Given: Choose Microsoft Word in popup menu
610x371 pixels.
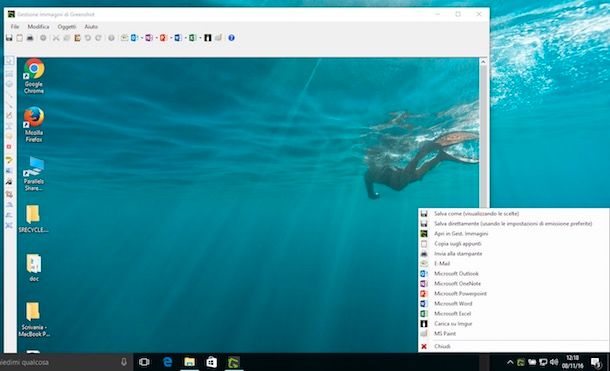Looking at the screenshot, I should tap(514, 303).
